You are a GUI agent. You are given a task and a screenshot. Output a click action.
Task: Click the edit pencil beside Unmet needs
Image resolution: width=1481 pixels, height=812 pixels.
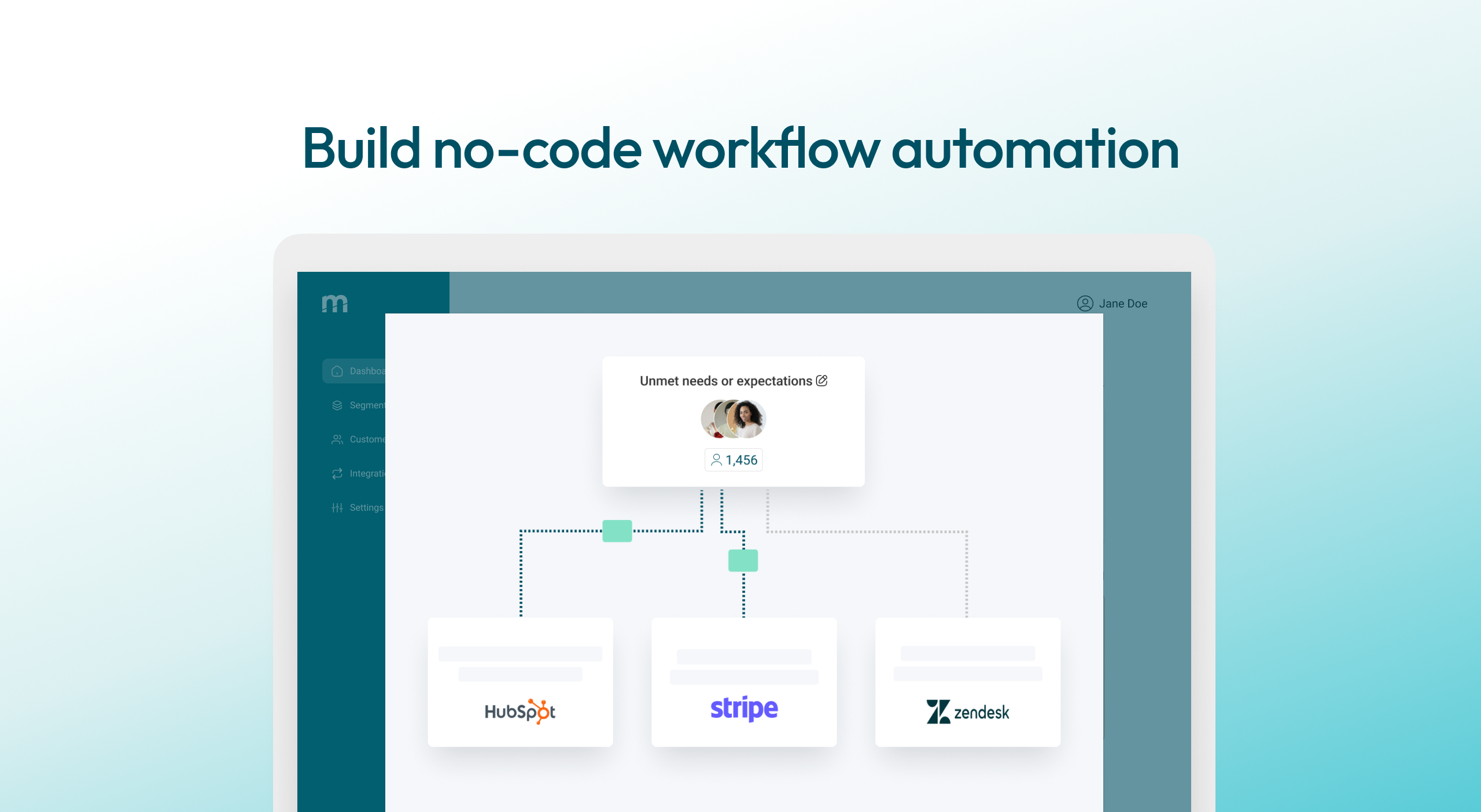pos(821,381)
